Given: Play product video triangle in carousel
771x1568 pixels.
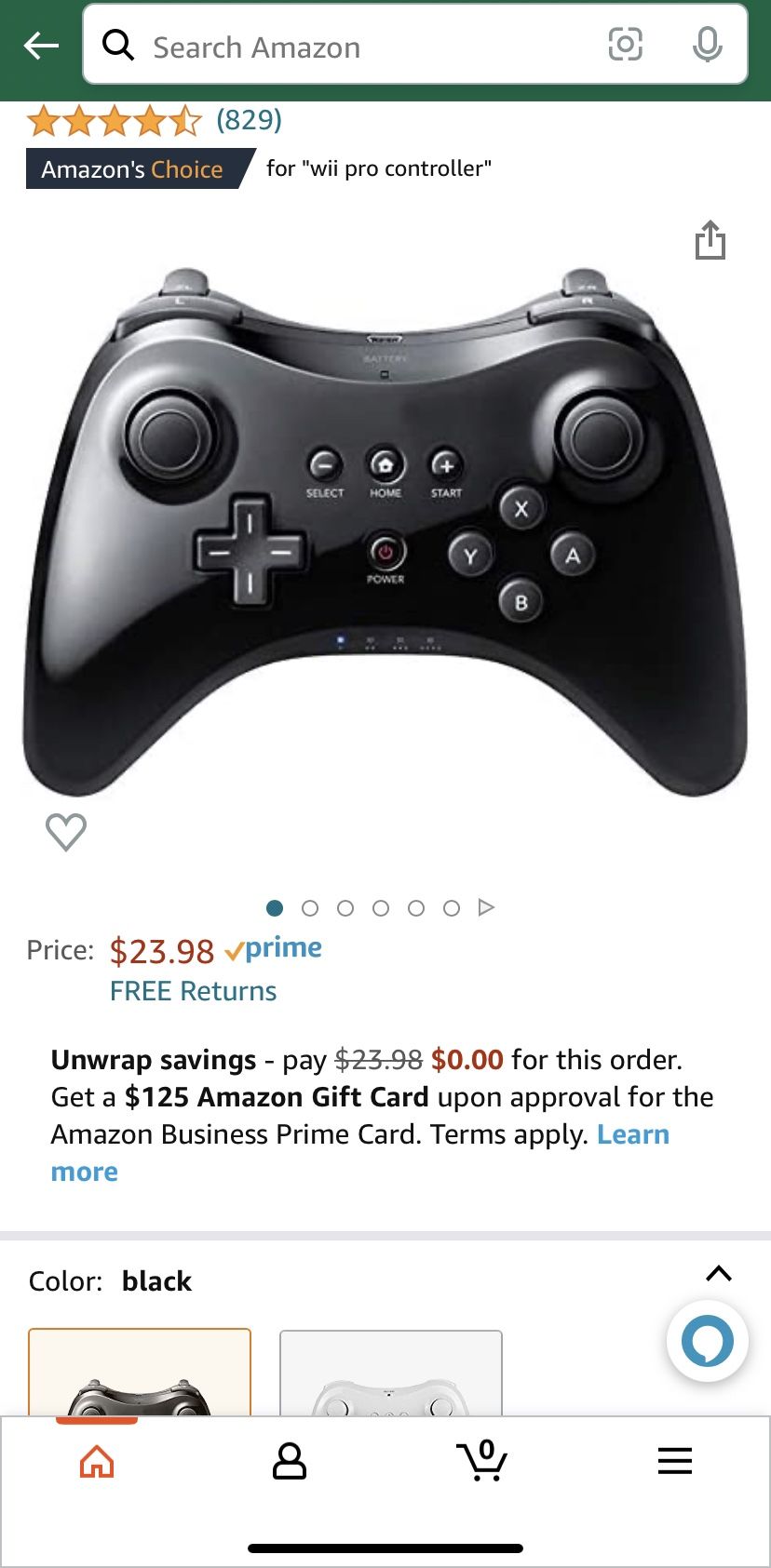Looking at the screenshot, I should tap(486, 907).
